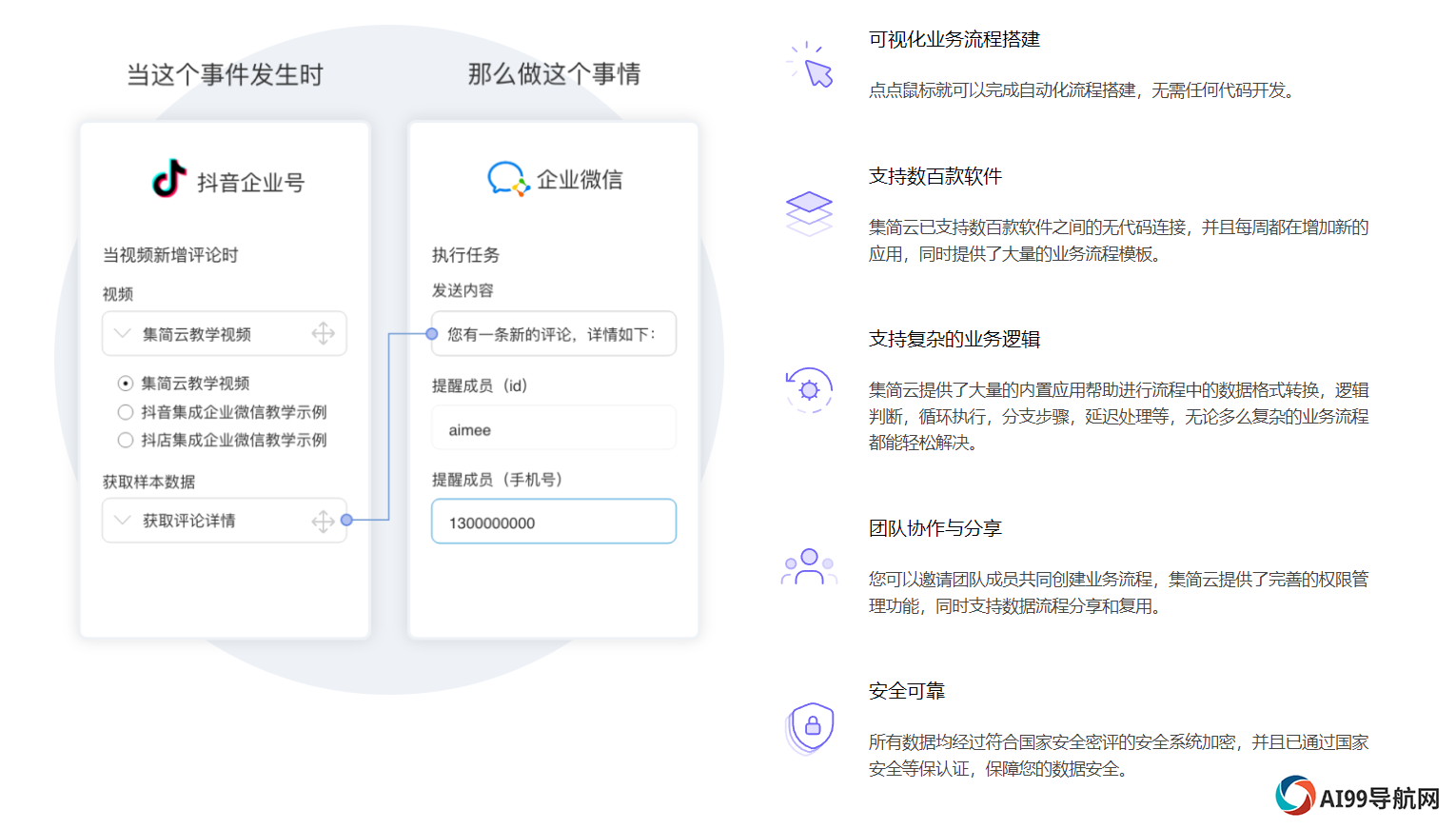
Task: Click the 团队协作与分享 feature title
Action: click(x=935, y=528)
